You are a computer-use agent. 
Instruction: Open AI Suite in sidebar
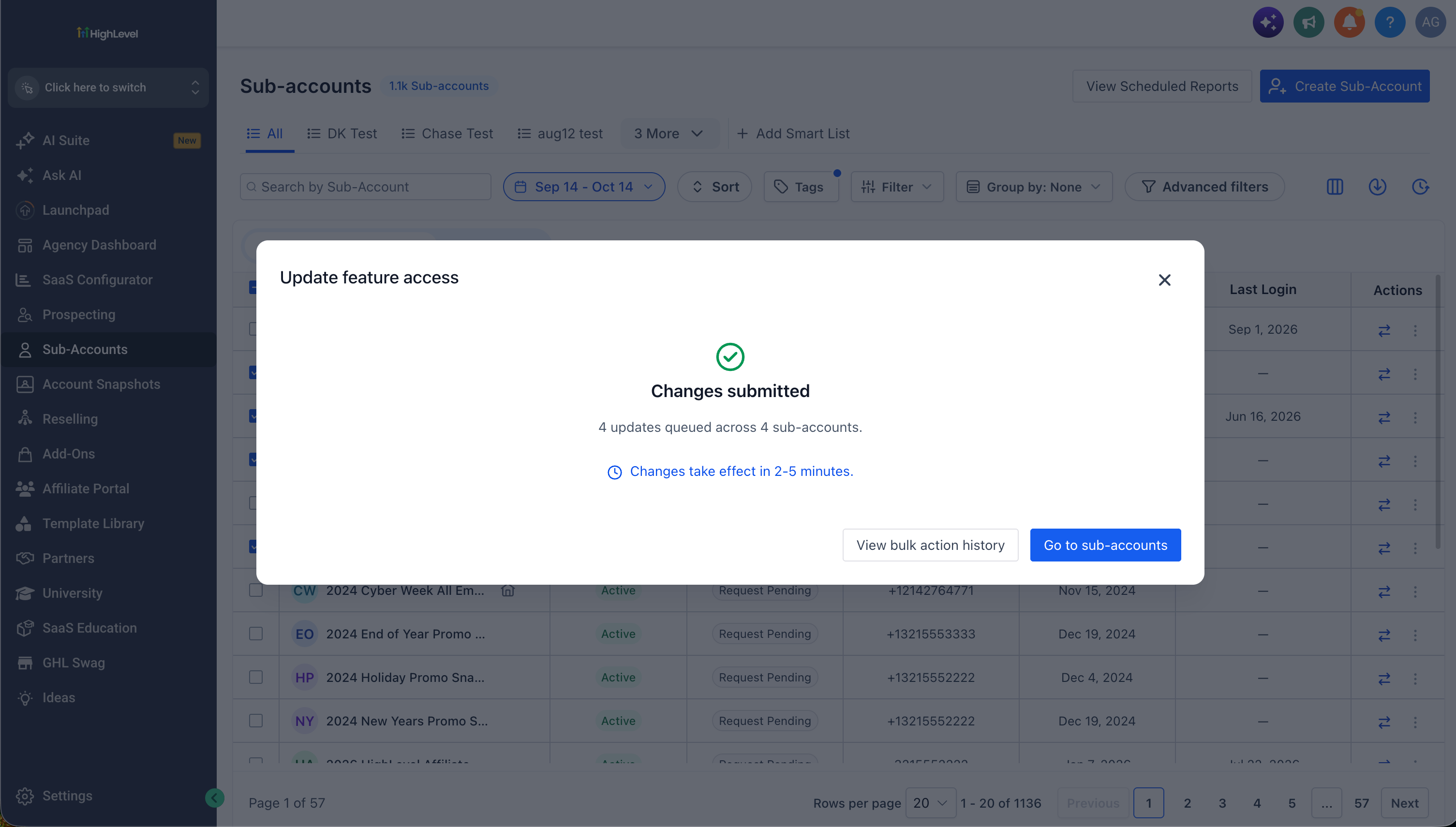(x=108, y=140)
